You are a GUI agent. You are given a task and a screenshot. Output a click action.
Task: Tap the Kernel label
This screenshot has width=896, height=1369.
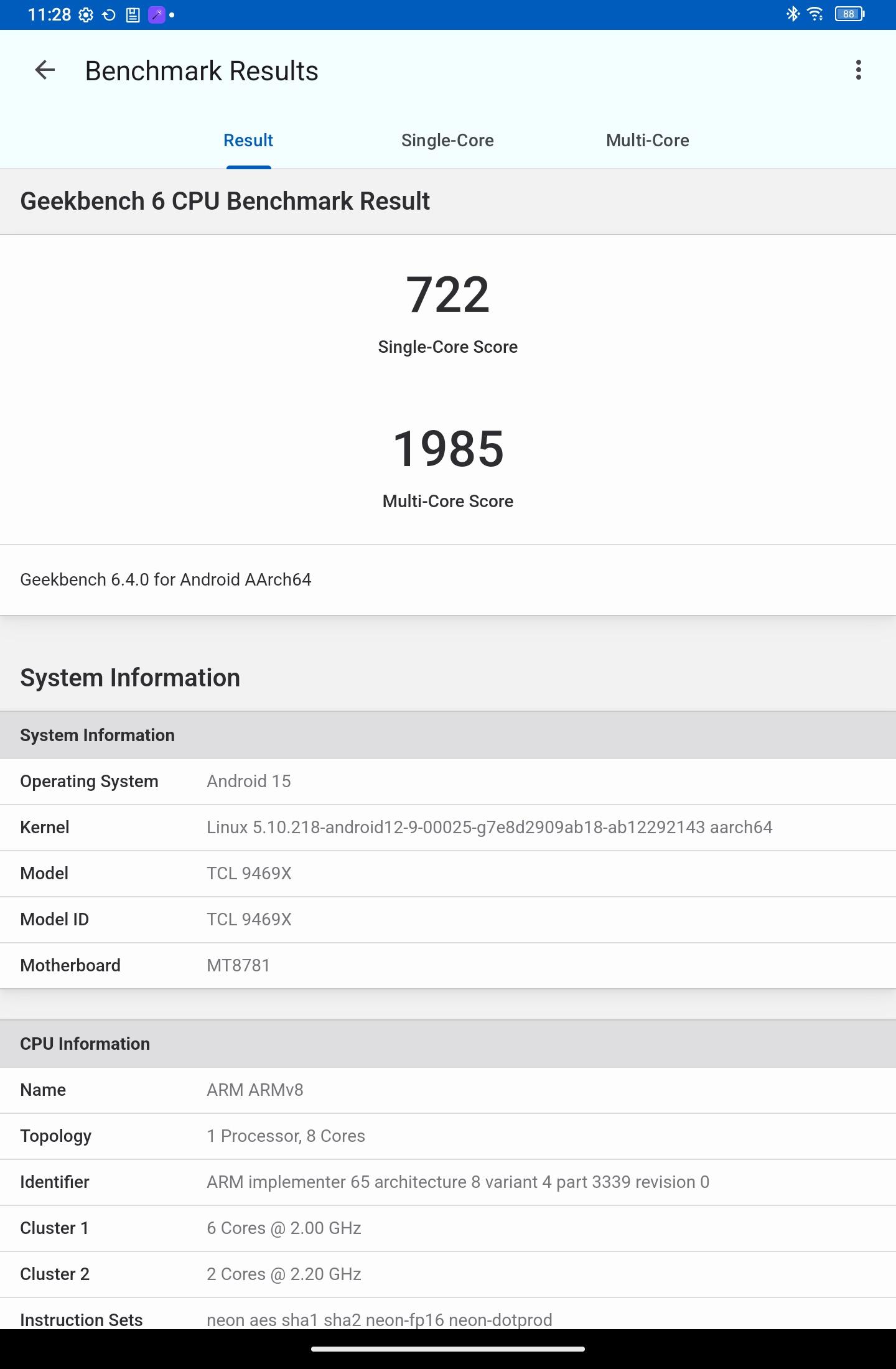click(x=45, y=828)
